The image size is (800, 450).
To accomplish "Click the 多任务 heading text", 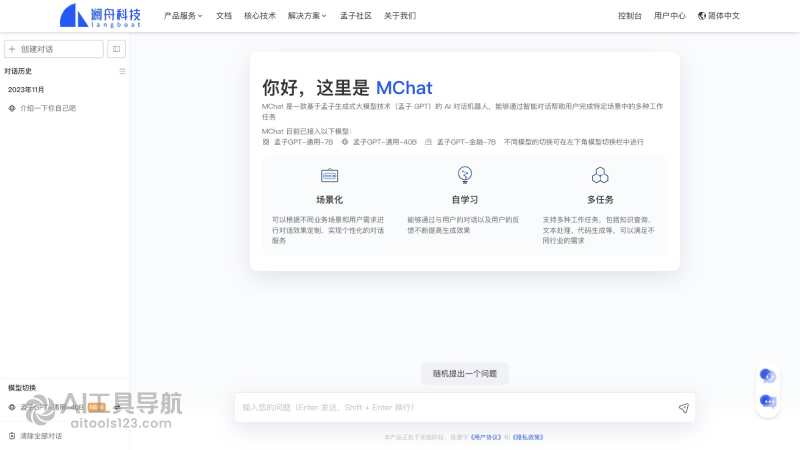I will [600, 199].
